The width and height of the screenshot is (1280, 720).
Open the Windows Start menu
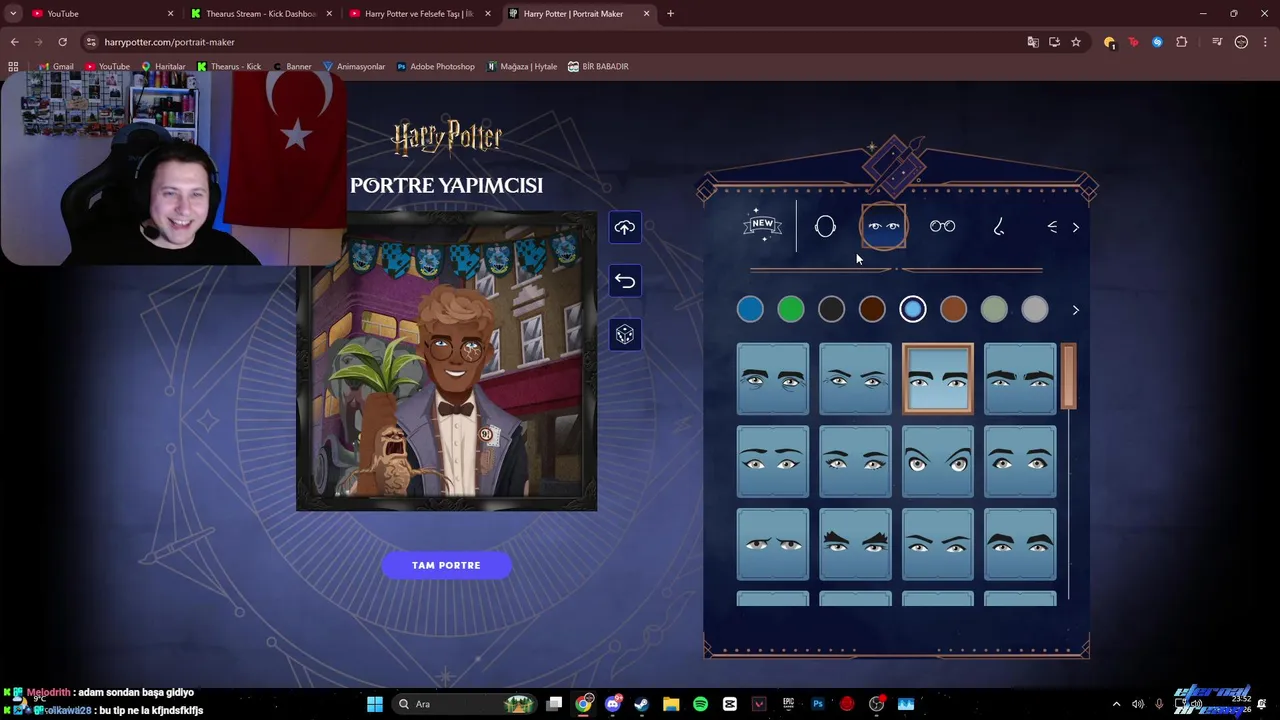[375, 704]
